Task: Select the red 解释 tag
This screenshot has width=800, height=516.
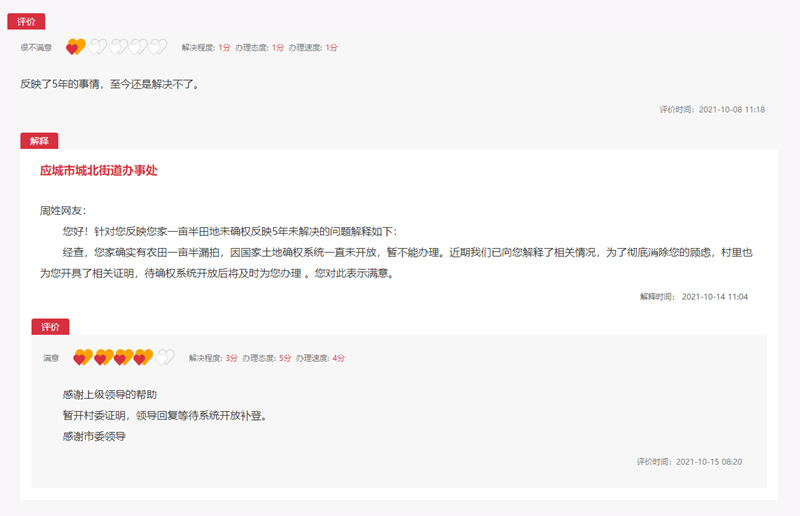Action: point(39,141)
